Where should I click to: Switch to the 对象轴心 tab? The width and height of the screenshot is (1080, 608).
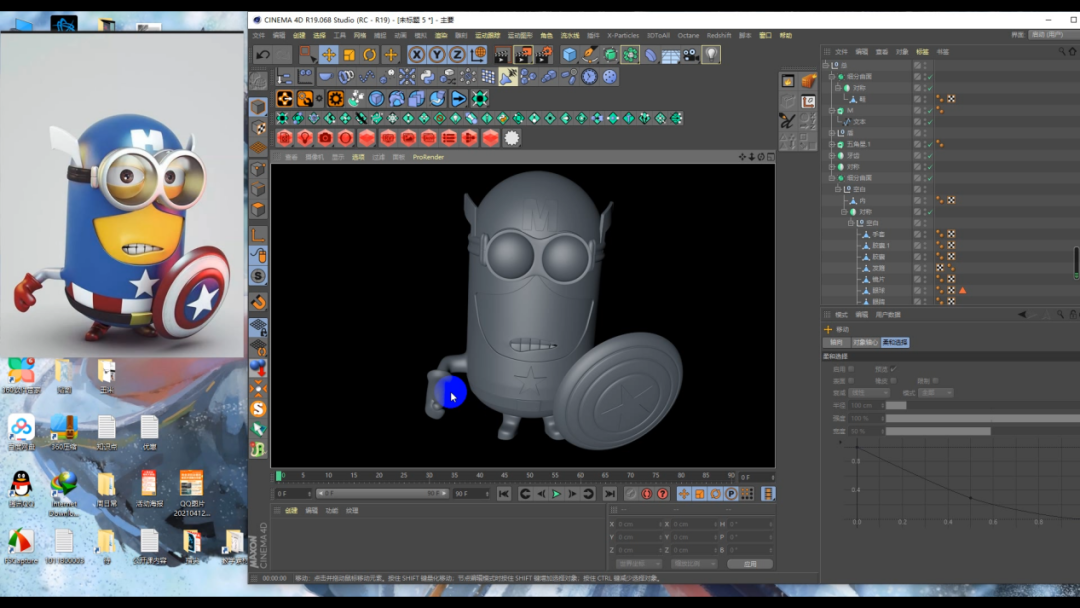[865, 342]
